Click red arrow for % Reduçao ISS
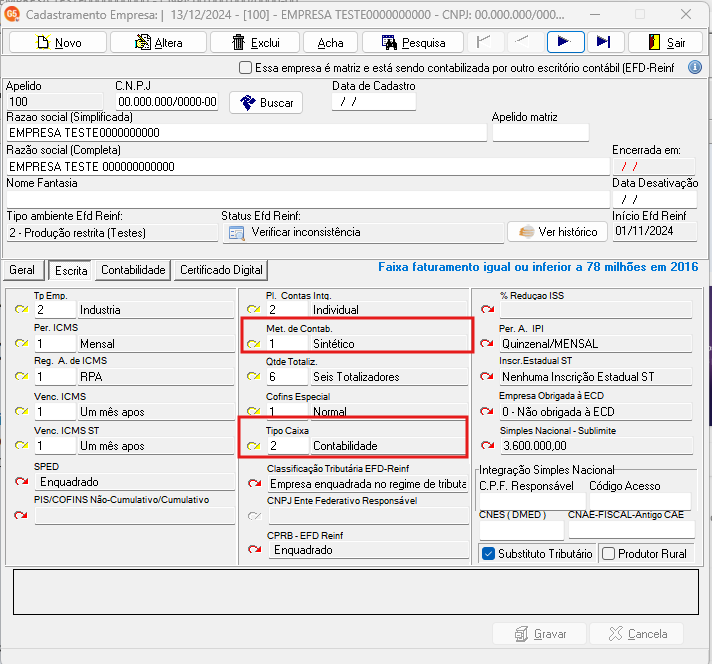 click(x=488, y=309)
